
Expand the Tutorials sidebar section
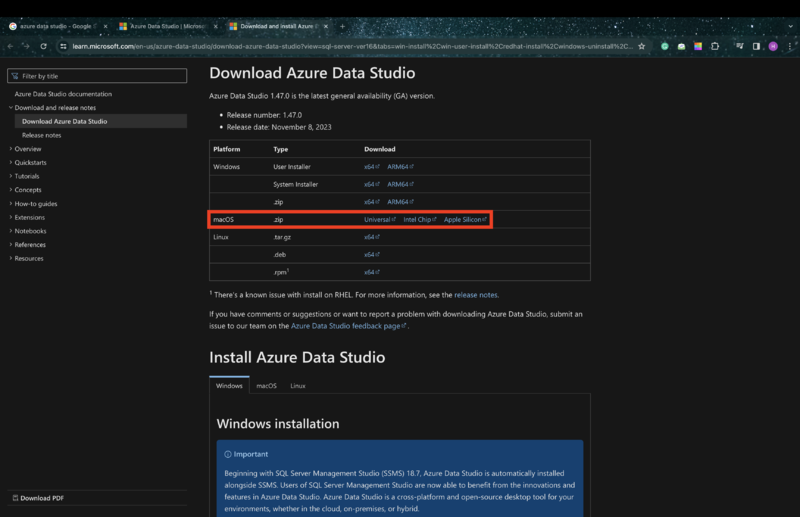27,176
